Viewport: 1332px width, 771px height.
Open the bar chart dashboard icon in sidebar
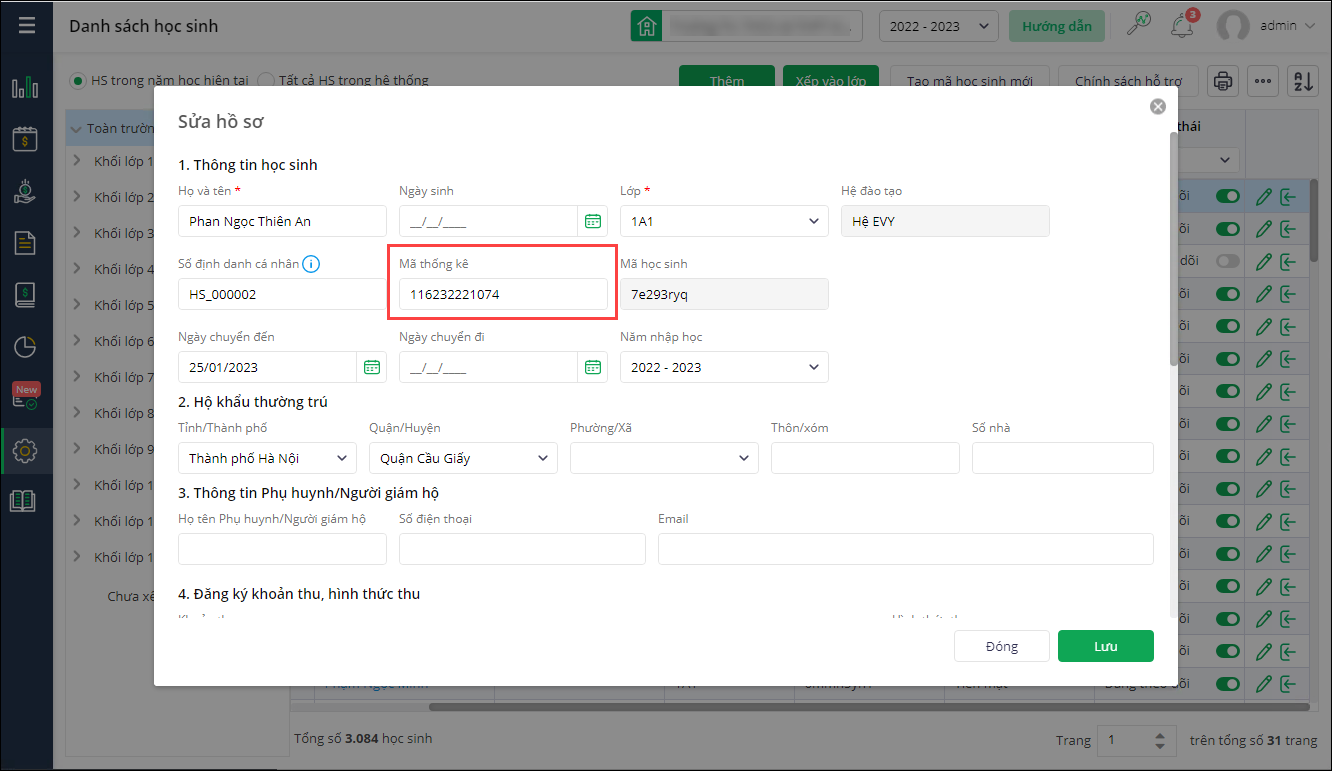tap(25, 87)
